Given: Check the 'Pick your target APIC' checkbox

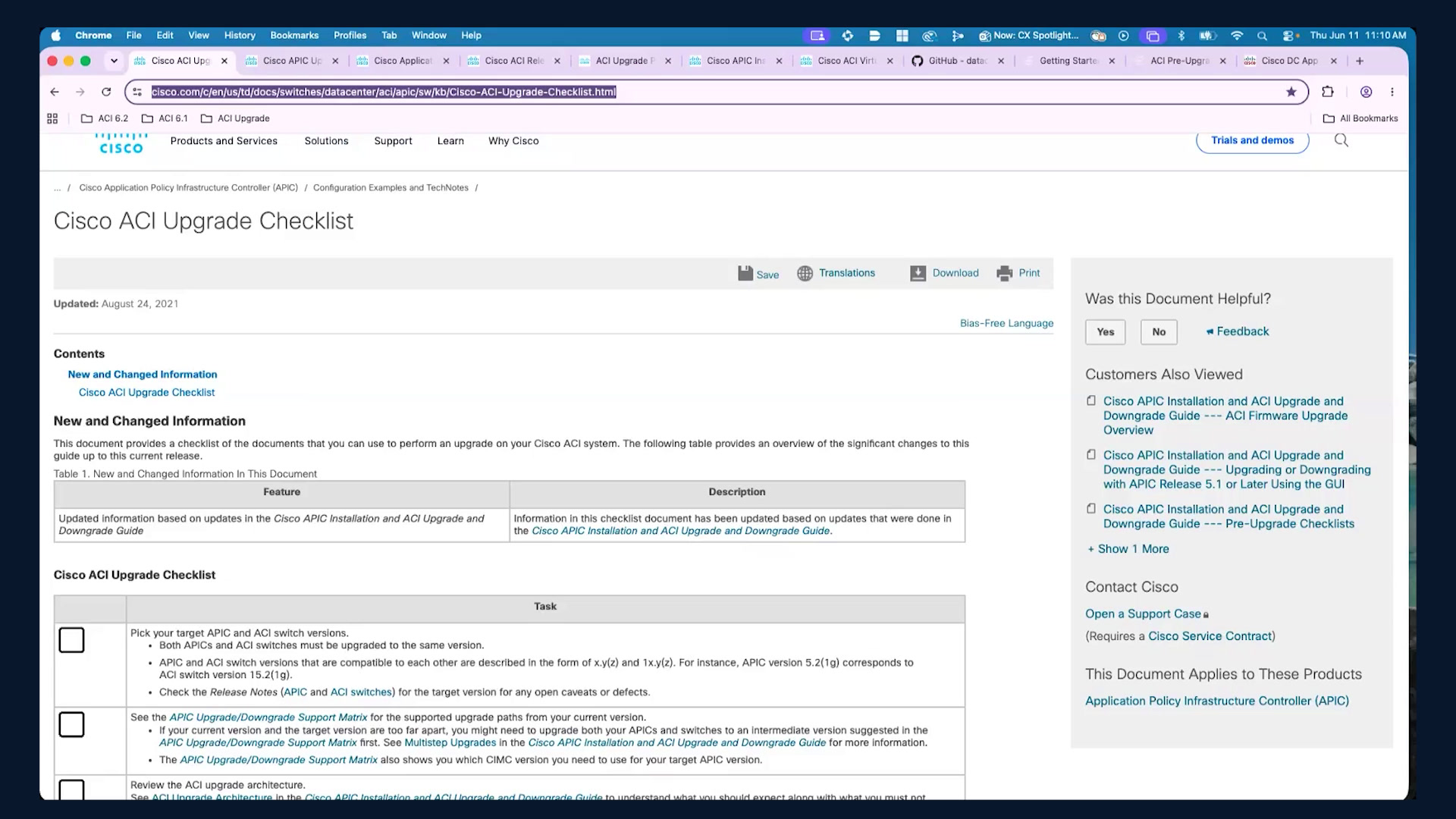Looking at the screenshot, I should click(x=71, y=640).
